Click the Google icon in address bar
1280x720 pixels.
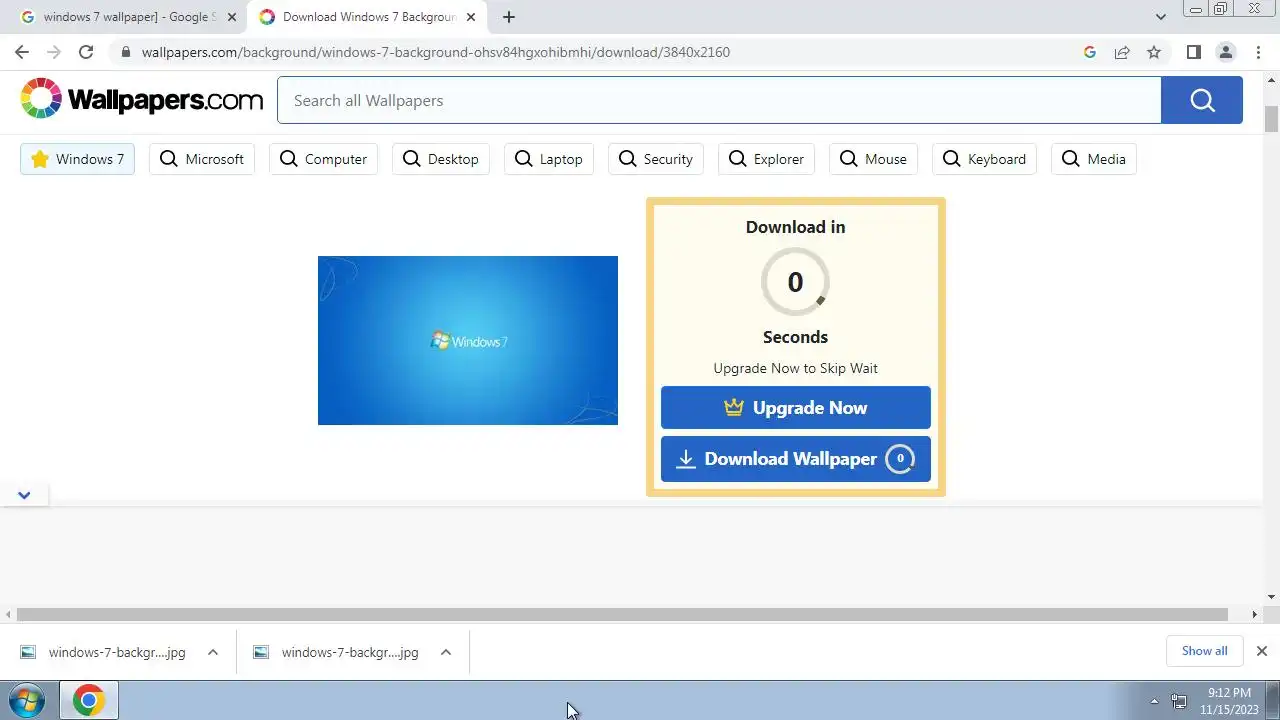coord(1090,52)
